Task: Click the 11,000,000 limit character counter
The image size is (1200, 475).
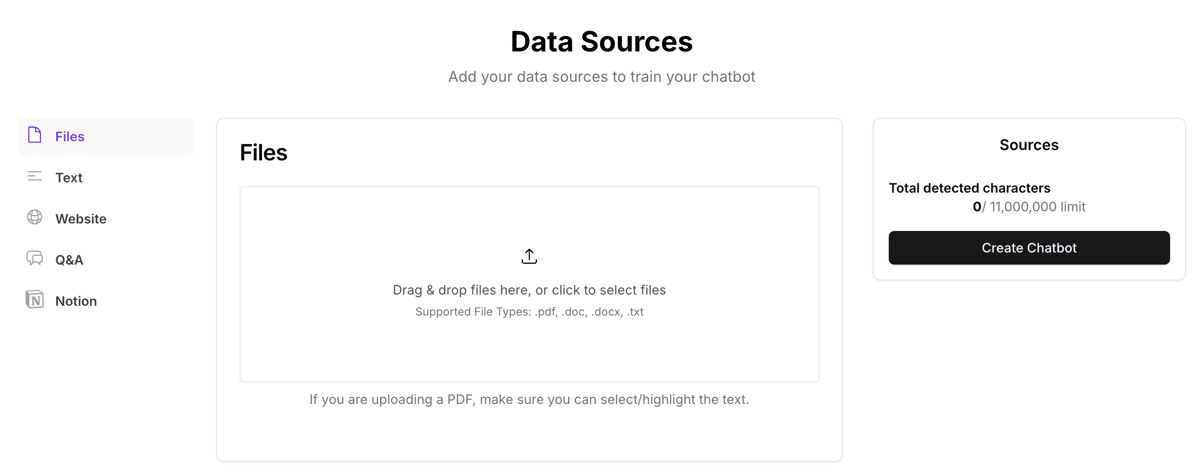Action: click(x=1029, y=207)
